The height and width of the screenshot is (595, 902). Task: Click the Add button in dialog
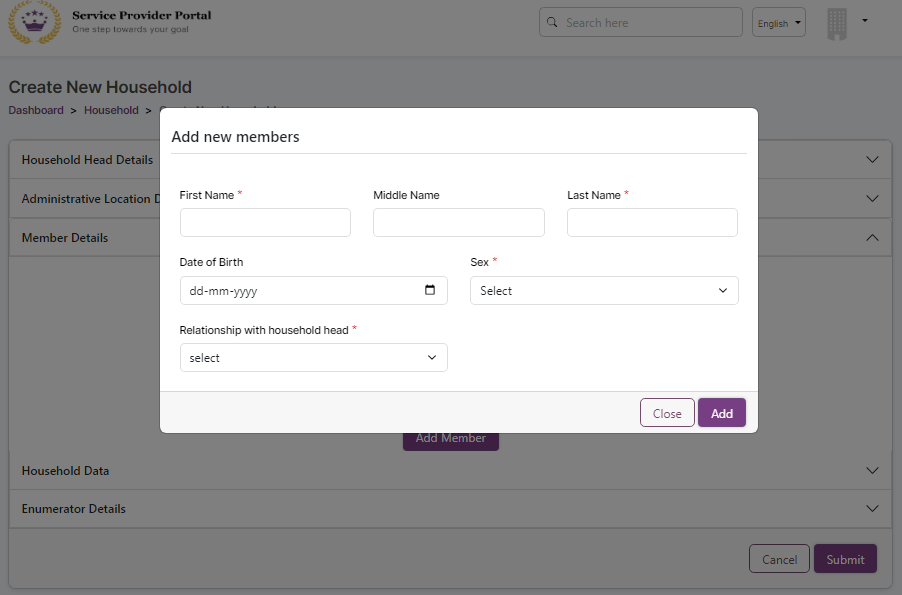coord(721,413)
